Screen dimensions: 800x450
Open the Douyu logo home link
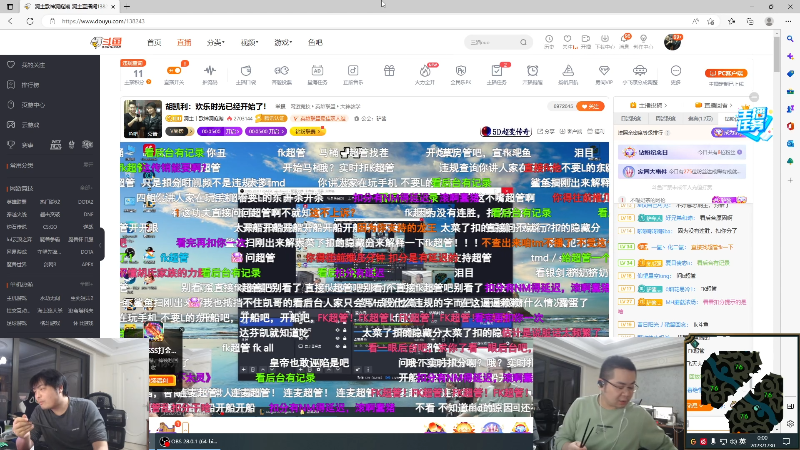point(106,42)
